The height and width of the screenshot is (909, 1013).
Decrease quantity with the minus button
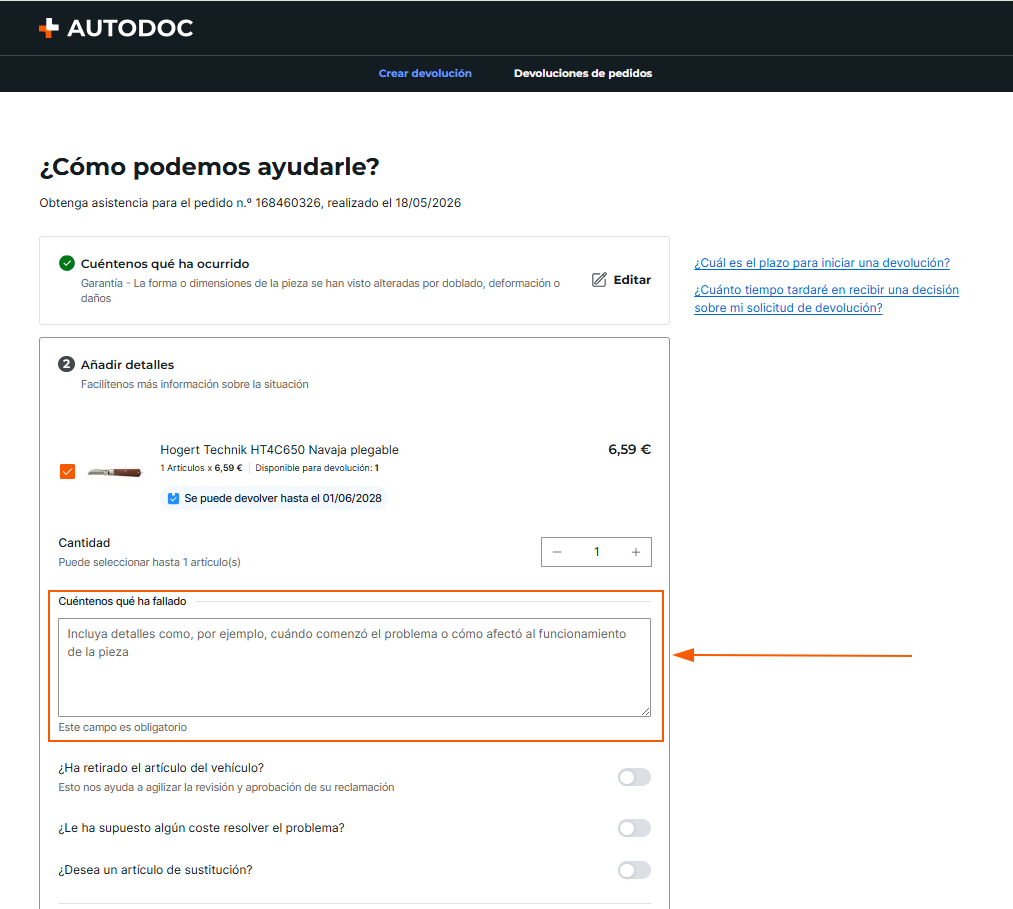557,552
